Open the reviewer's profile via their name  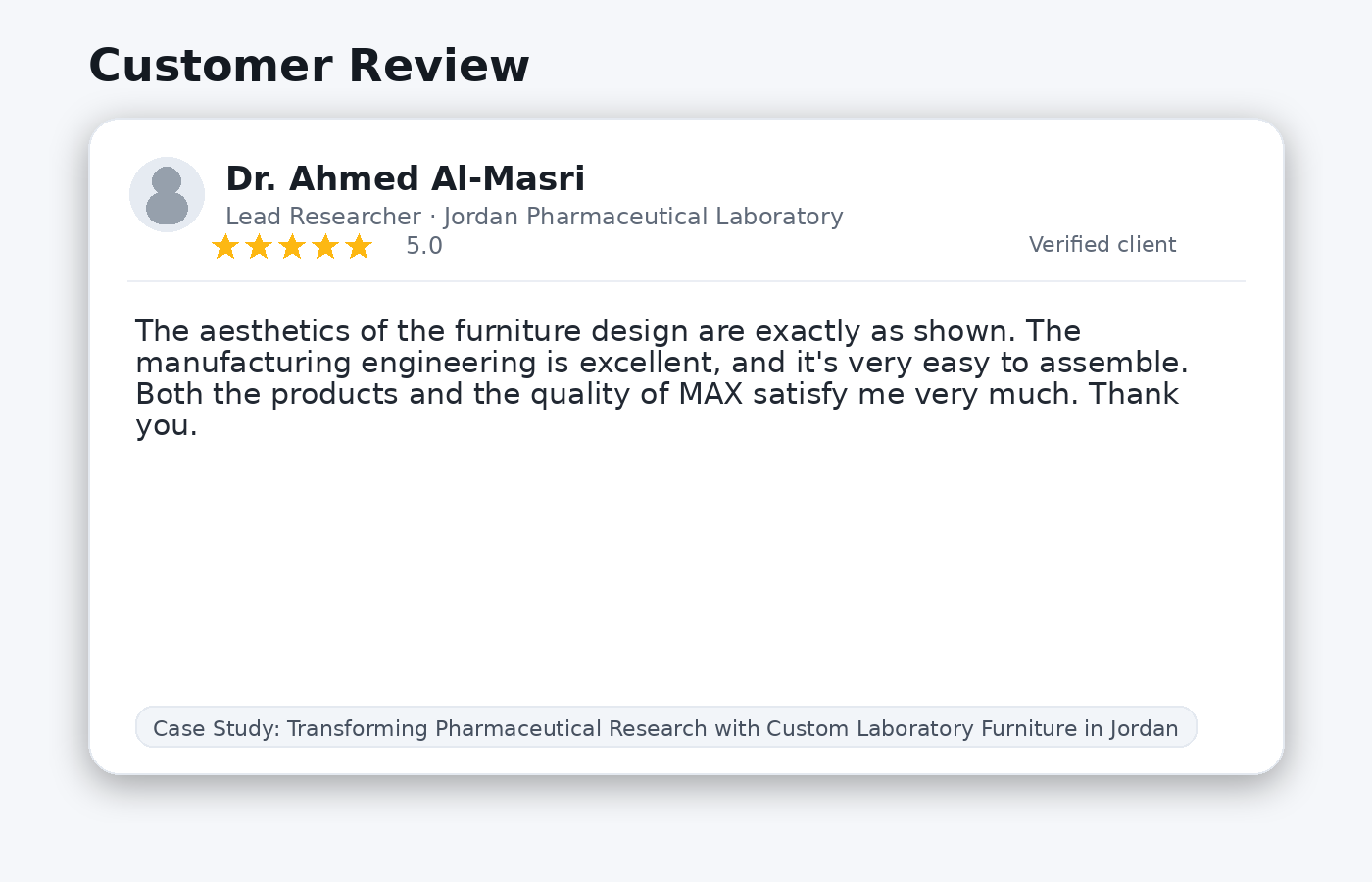tap(405, 178)
